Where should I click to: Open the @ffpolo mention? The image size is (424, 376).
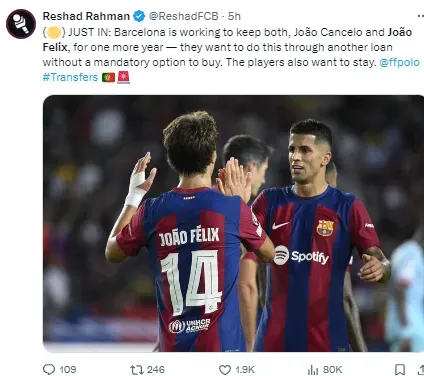[x=399, y=62]
